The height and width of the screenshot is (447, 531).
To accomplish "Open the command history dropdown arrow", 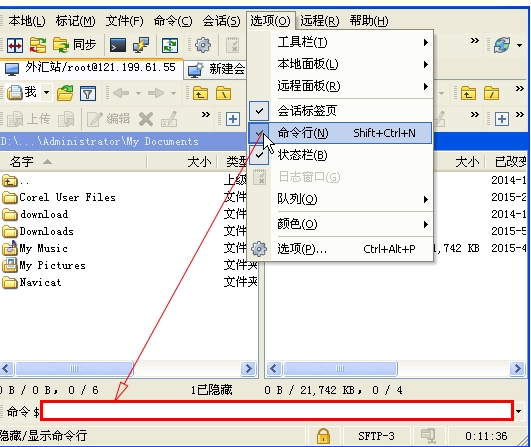I will tap(518, 411).
